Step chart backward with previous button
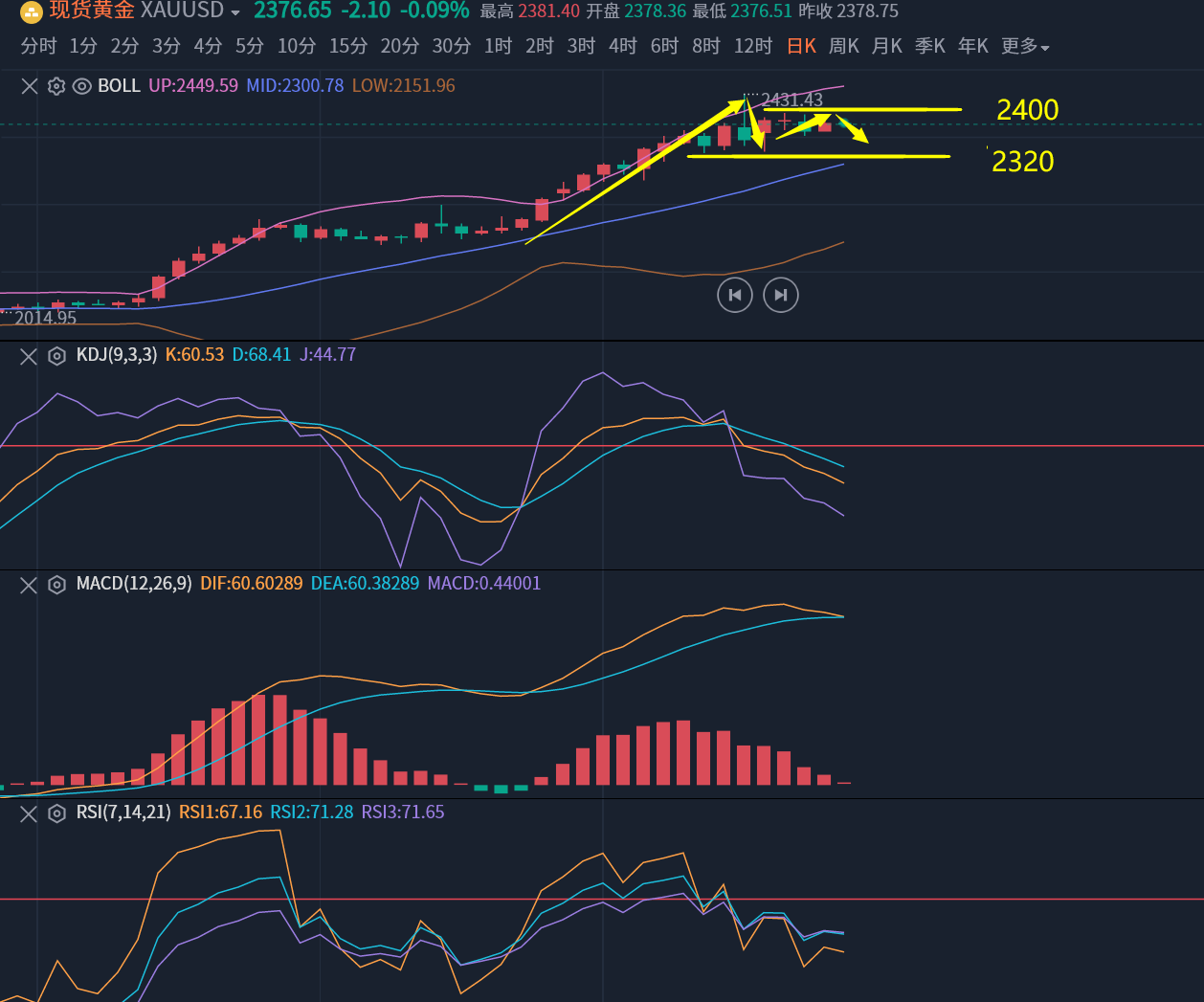The width and height of the screenshot is (1204, 1002). pos(735,295)
